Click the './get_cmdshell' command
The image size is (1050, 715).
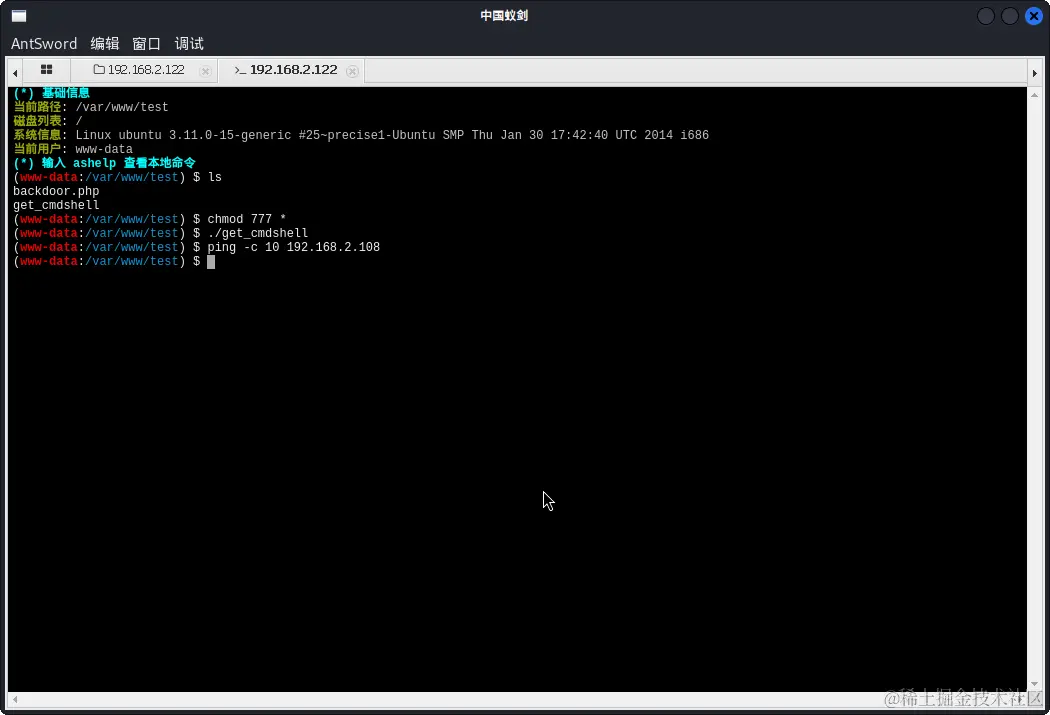258,233
